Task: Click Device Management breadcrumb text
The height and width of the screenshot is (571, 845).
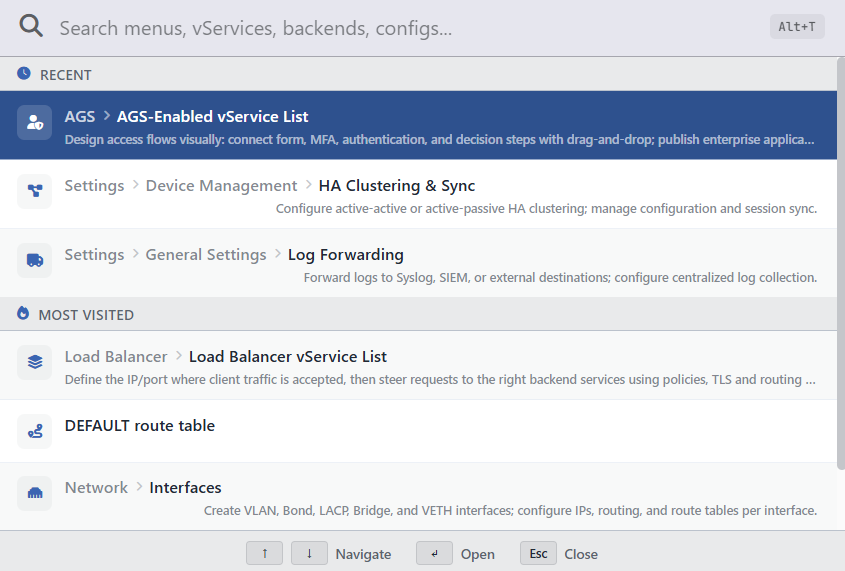Action: [221, 185]
